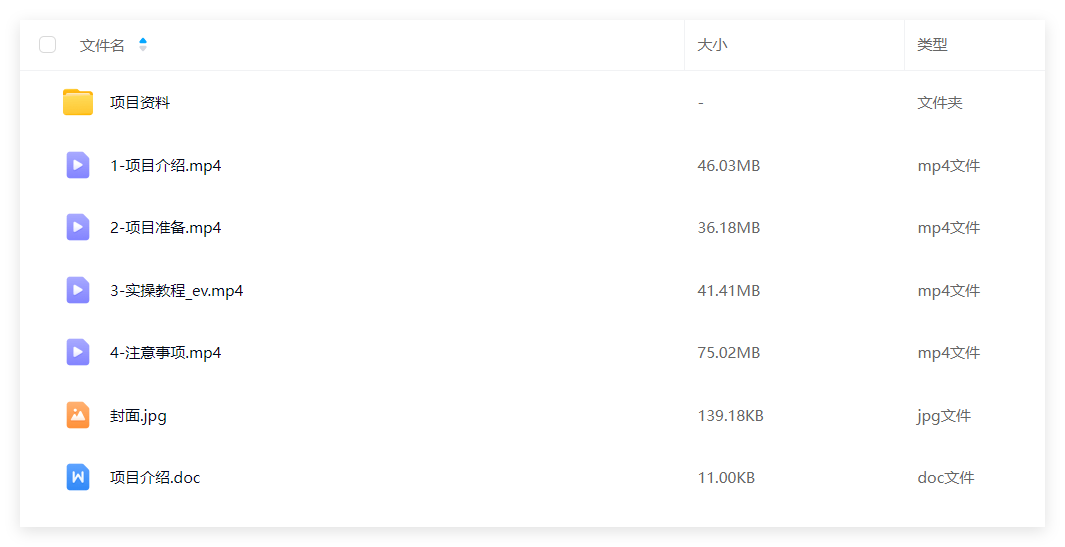
Task: Sort by file name using the arrow toggle
Action: pos(143,45)
